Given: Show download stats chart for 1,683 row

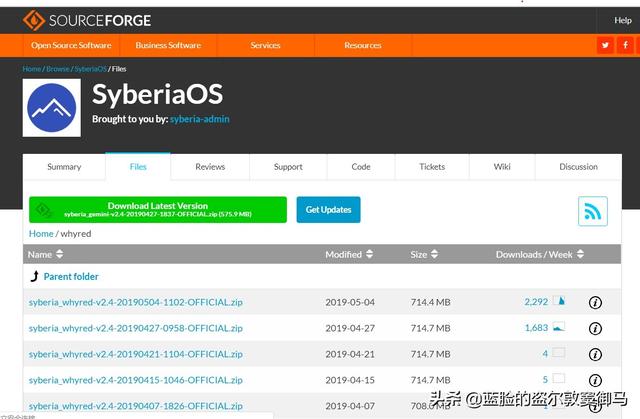Looking at the screenshot, I should 559,327.
